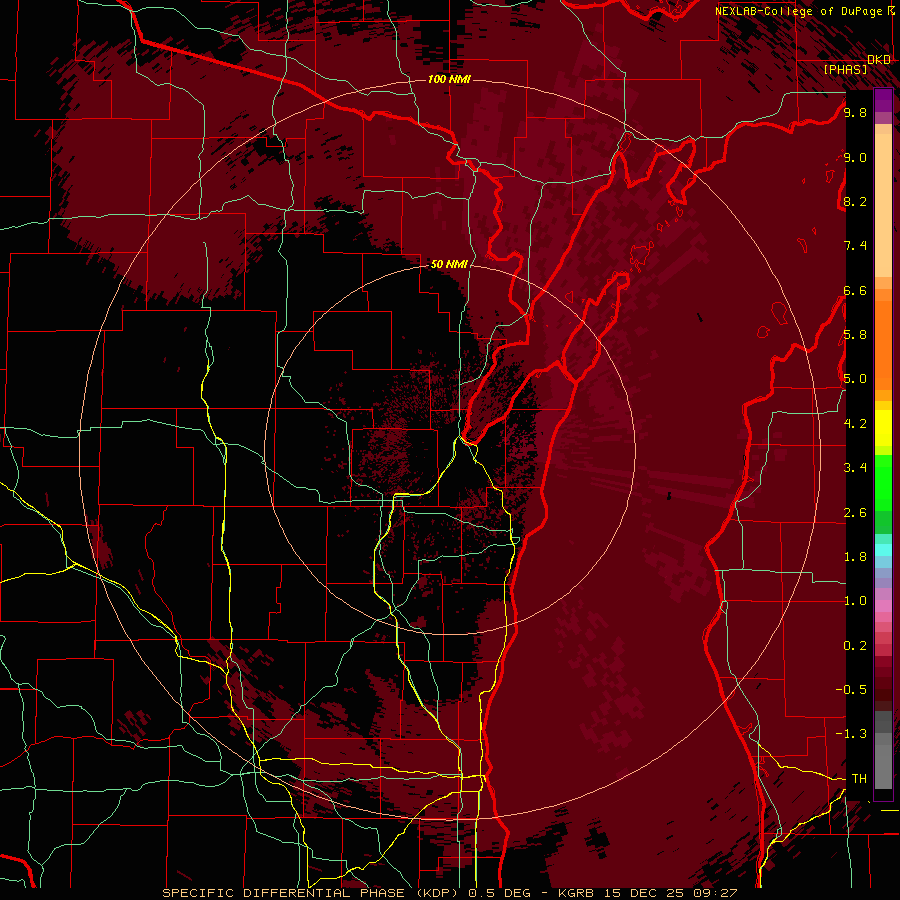Click the -1.3 scale value
This screenshot has width=900, height=900.
pos(851,734)
